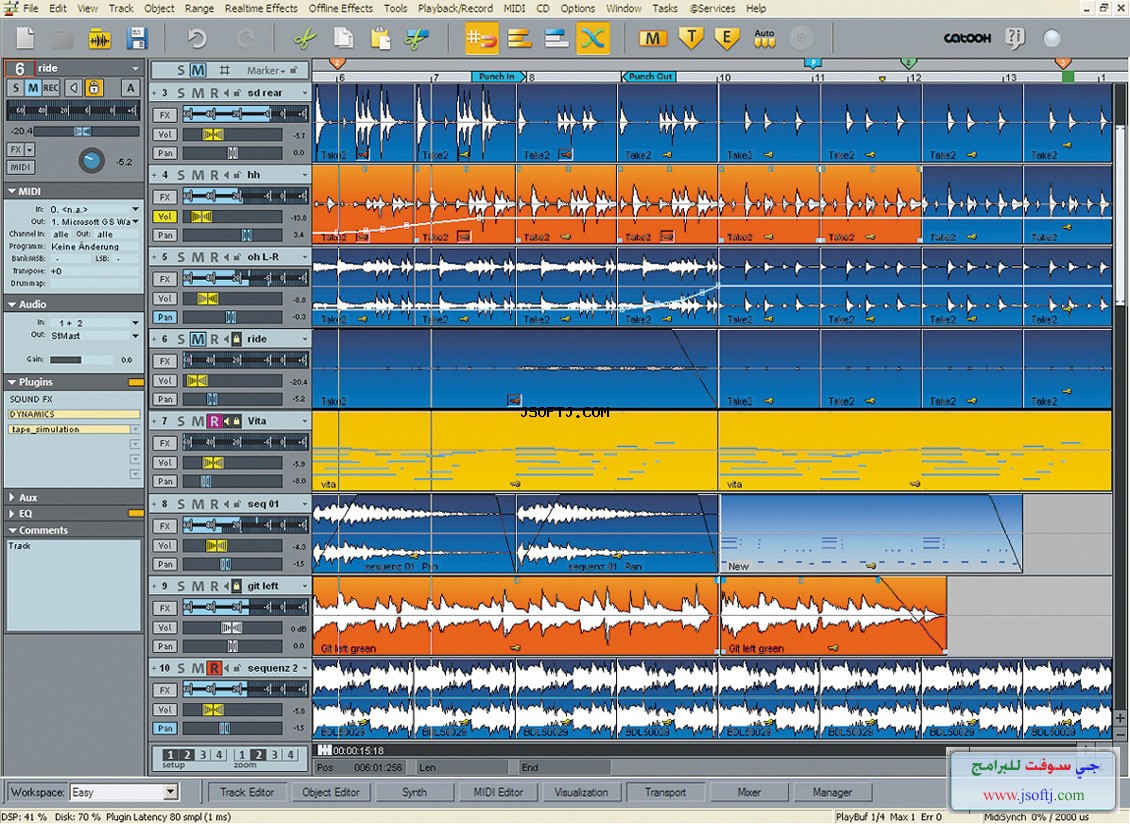Click the Punch Out marker on the timeline

(x=649, y=76)
